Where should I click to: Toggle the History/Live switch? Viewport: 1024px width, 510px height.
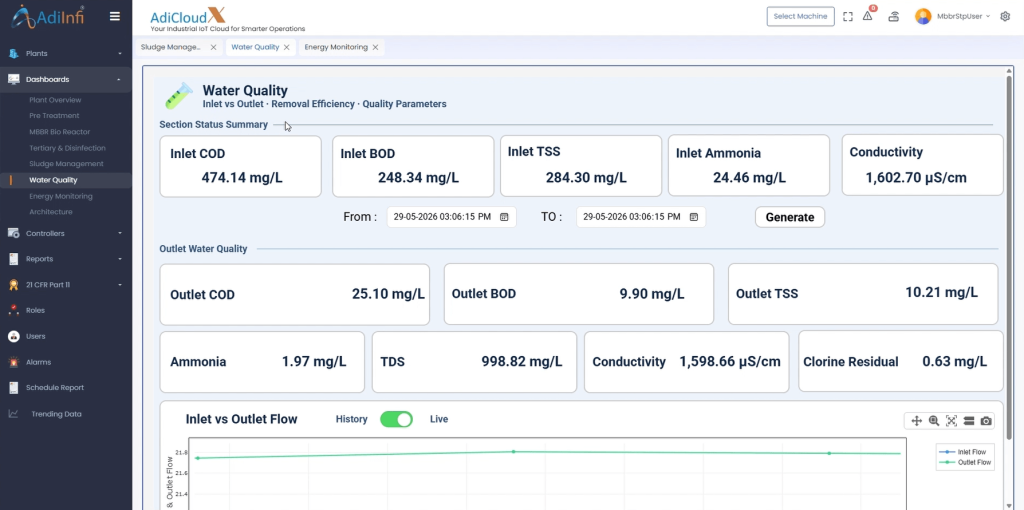tap(396, 419)
